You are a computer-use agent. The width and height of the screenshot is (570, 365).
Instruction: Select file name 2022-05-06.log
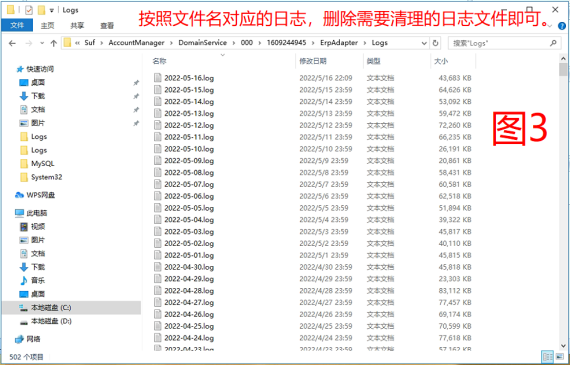click(189, 196)
